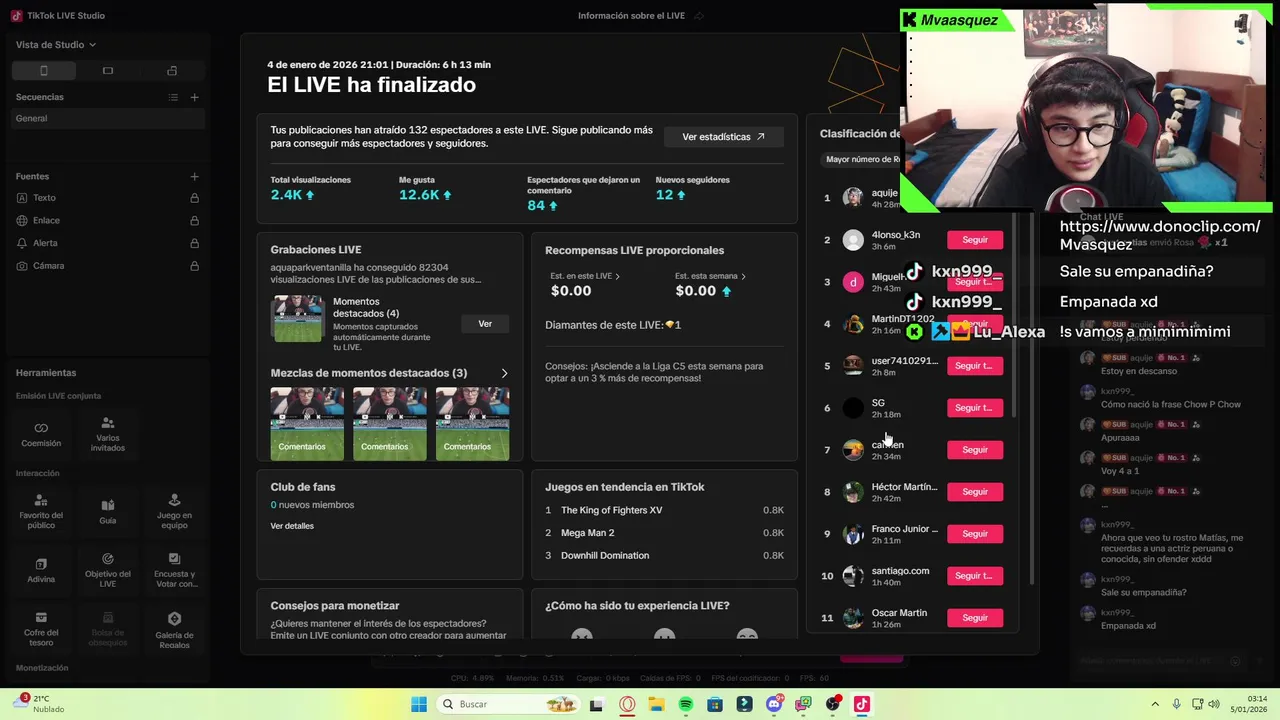The width and height of the screenshot is (1280, 720).
Task: Open the Varios invitados tool
Action: point(108,434)
